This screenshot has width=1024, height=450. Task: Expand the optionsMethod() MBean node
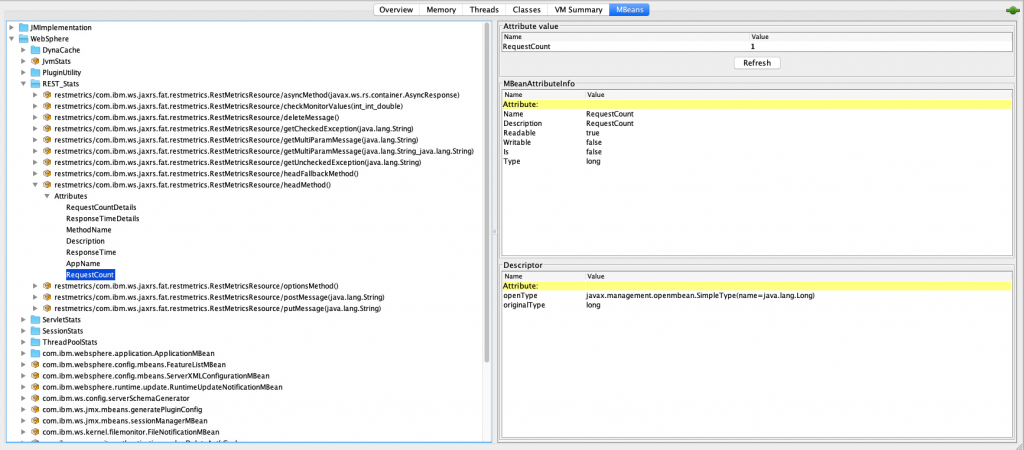(35, 286)
